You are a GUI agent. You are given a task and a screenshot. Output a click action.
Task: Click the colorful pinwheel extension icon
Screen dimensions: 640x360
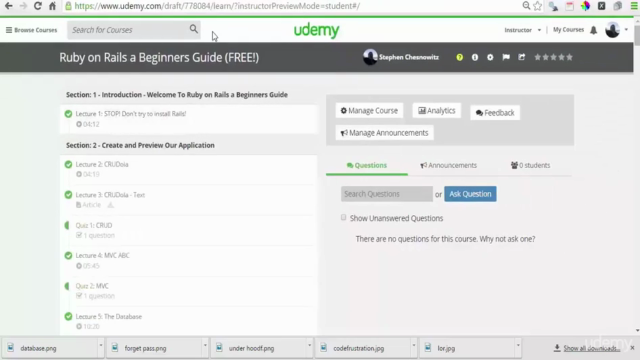[585, 6]
